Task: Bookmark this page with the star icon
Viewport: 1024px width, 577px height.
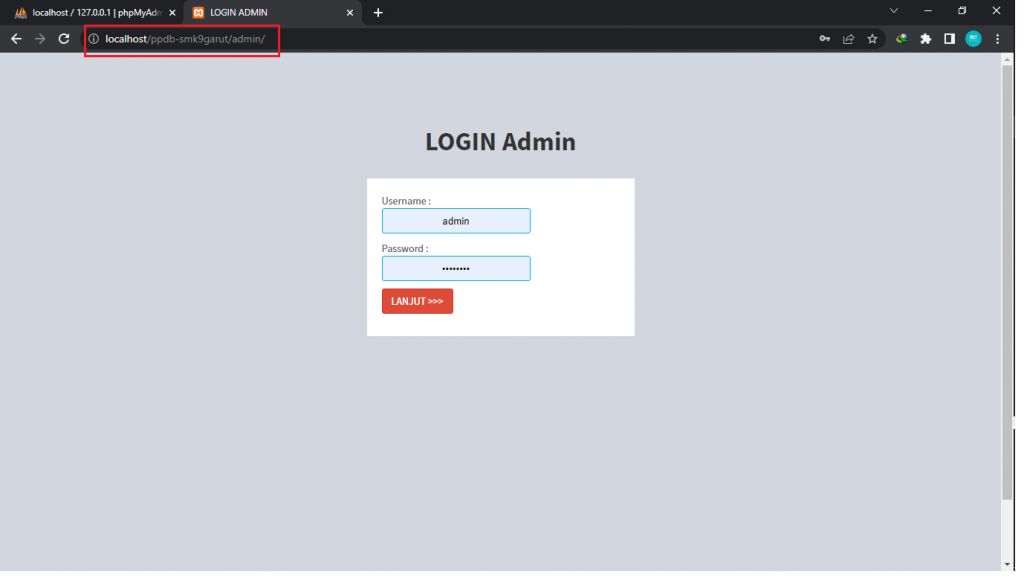Action: click(x=872, y=38)
